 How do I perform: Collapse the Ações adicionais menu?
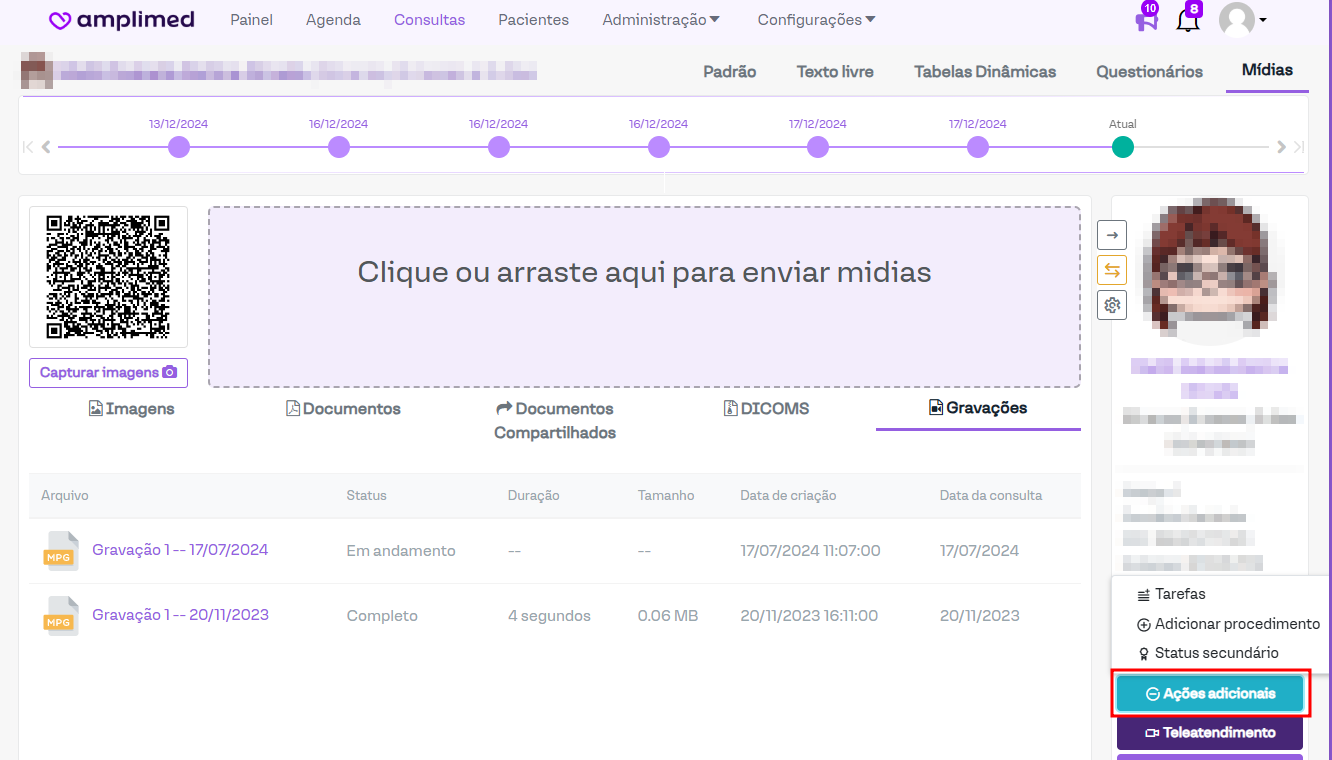tap(1210, 694)
